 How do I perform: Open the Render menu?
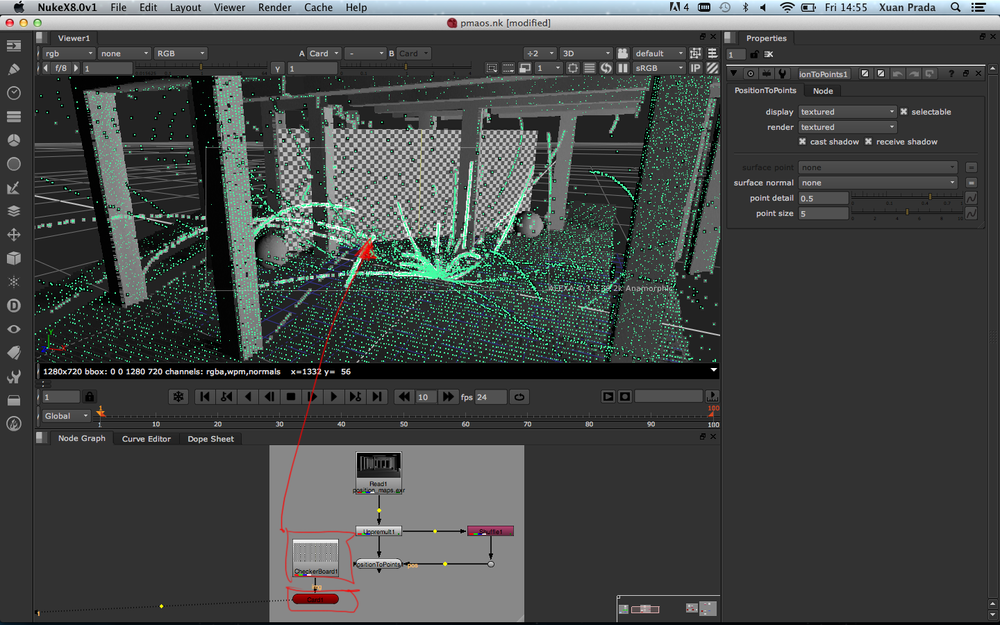click(275, 7)
